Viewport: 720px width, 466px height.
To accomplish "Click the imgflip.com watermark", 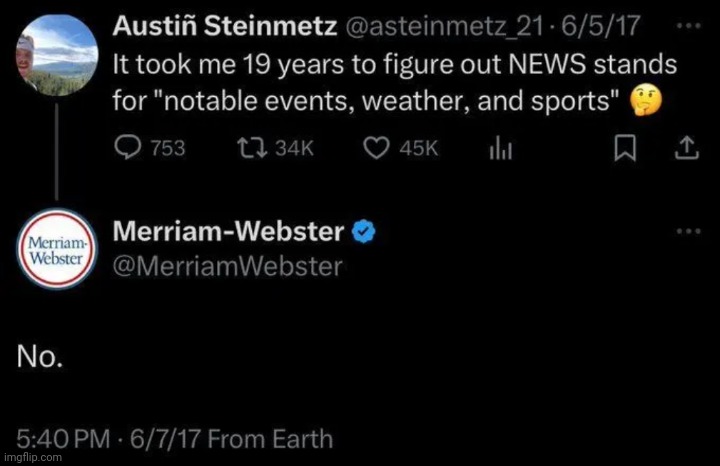I will tap(33, 458).
